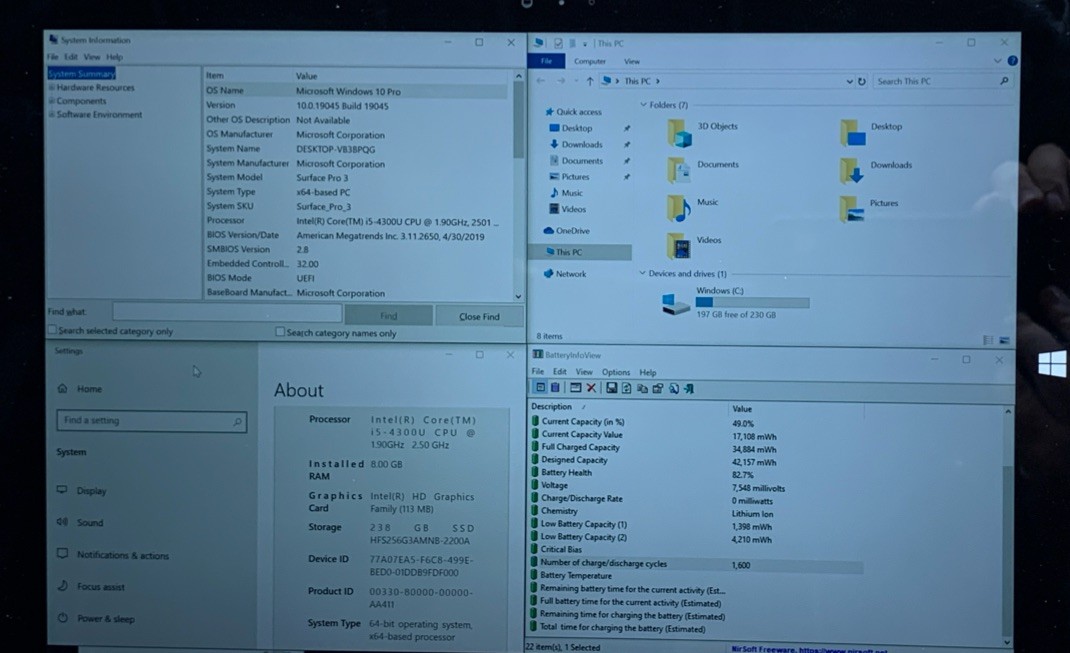The image size is (1070, 653).
Task: Expand the File Explorer ribbon chevron
Action: point(998,61)
